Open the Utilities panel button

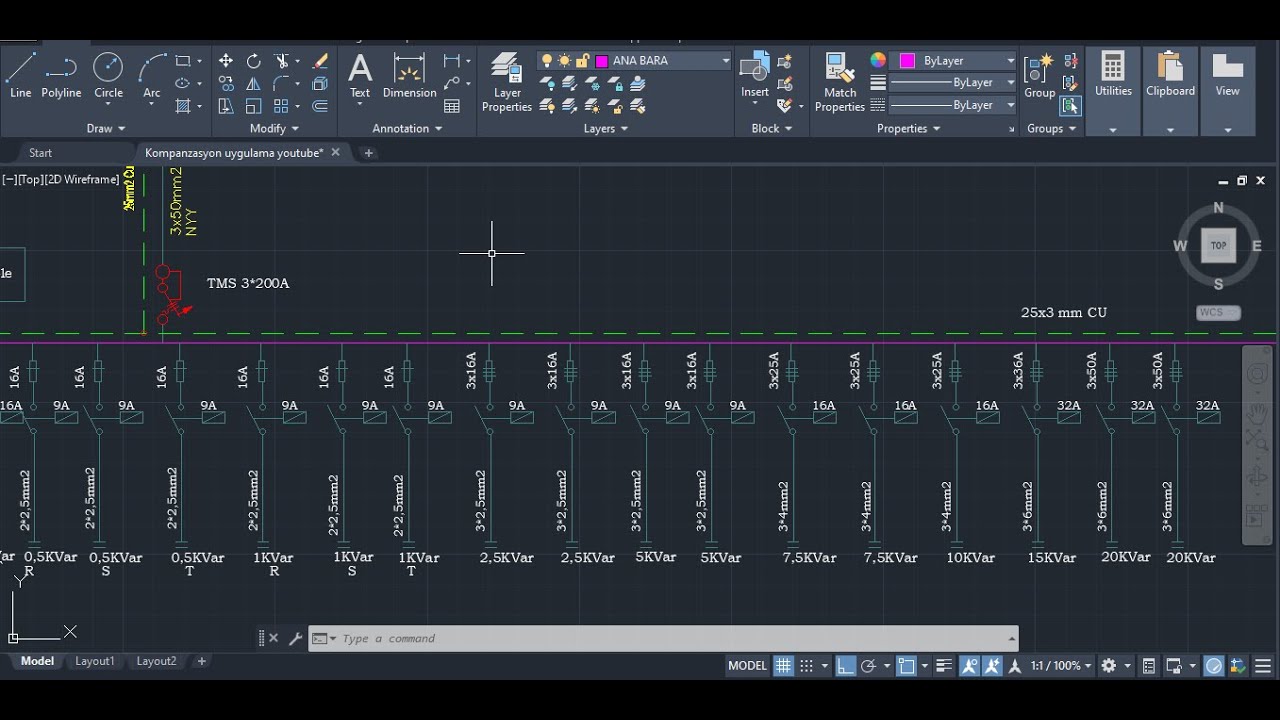[1113, 90]
